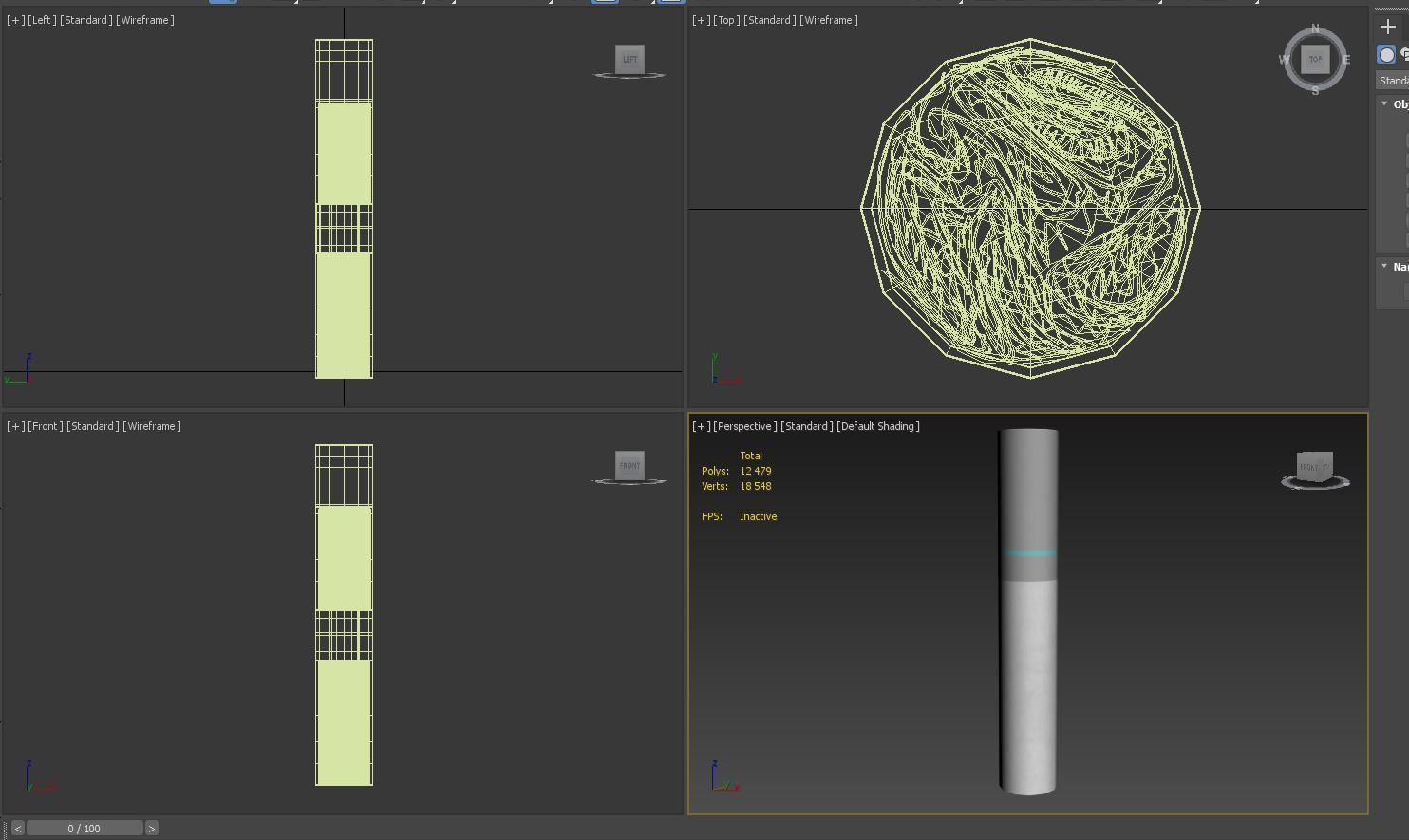Click the S compass letter on Top ViewCube
1409x840 pixels.
coord(1315,91)
